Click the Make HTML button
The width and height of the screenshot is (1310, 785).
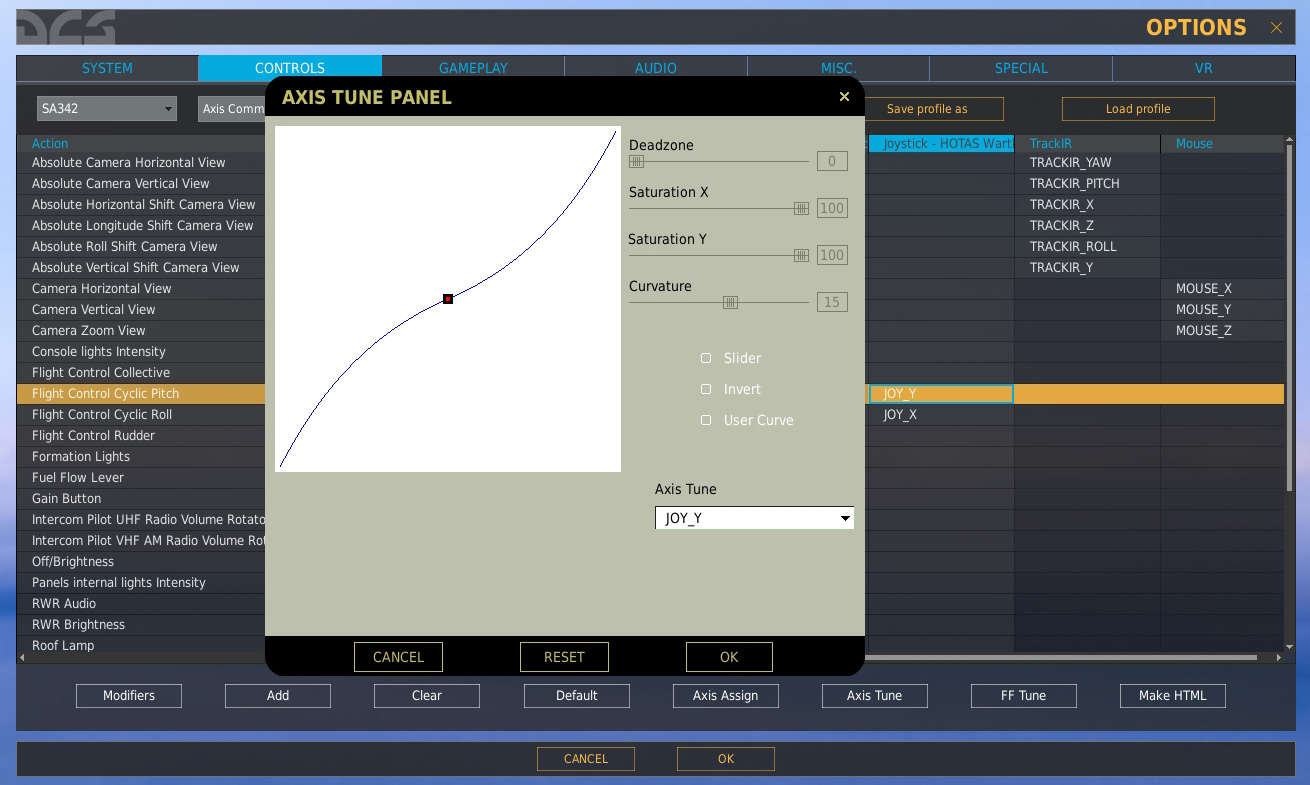[x=1172, y=696]
